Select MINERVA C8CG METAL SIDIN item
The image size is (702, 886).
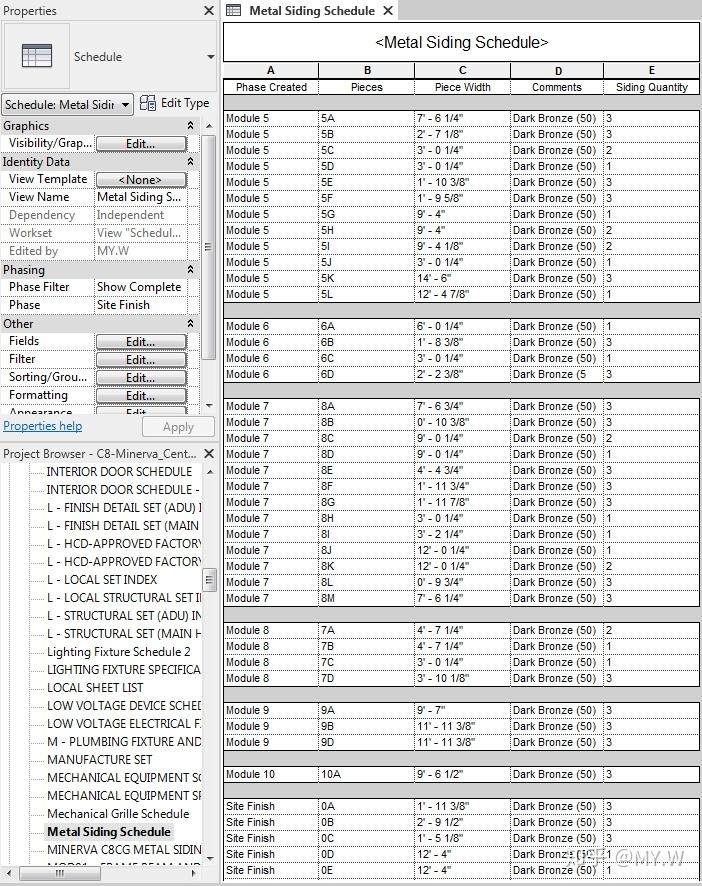pos(124,849)
